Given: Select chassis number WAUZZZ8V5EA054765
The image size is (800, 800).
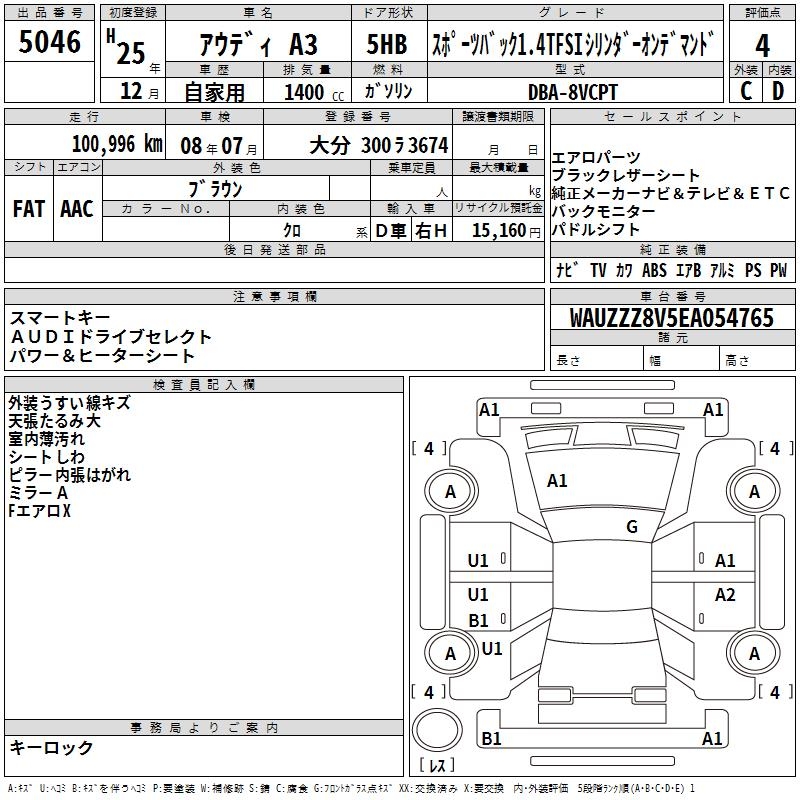Looking at the screenshot, I should (671, 317).
